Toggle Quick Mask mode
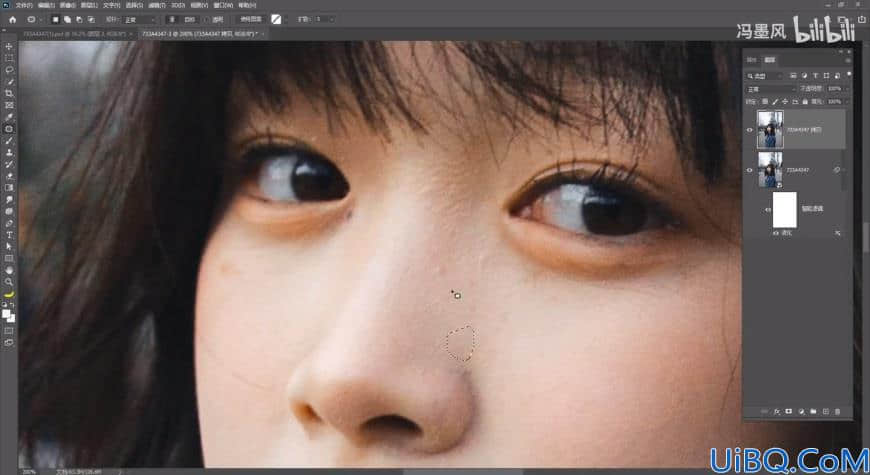This screenshot has width=870, height=475. tap(9, 331)
